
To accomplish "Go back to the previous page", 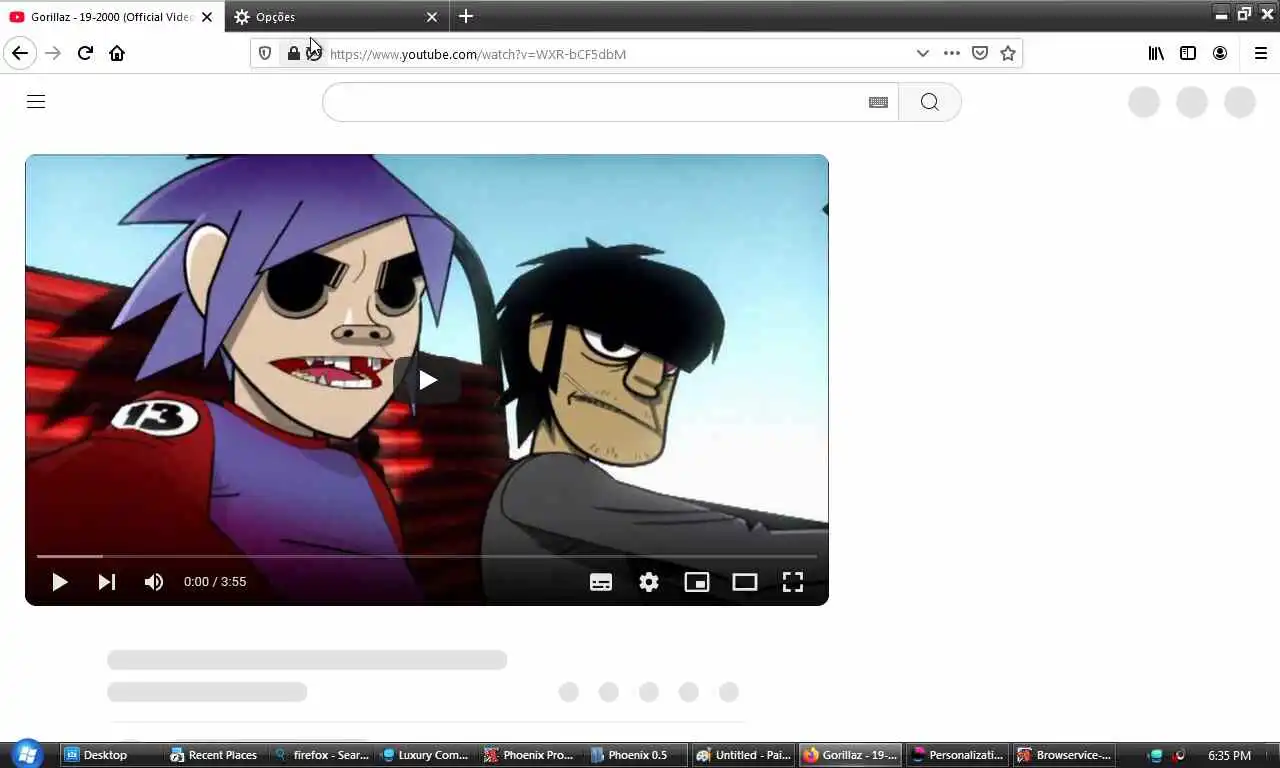I will [x=20, y=53].
